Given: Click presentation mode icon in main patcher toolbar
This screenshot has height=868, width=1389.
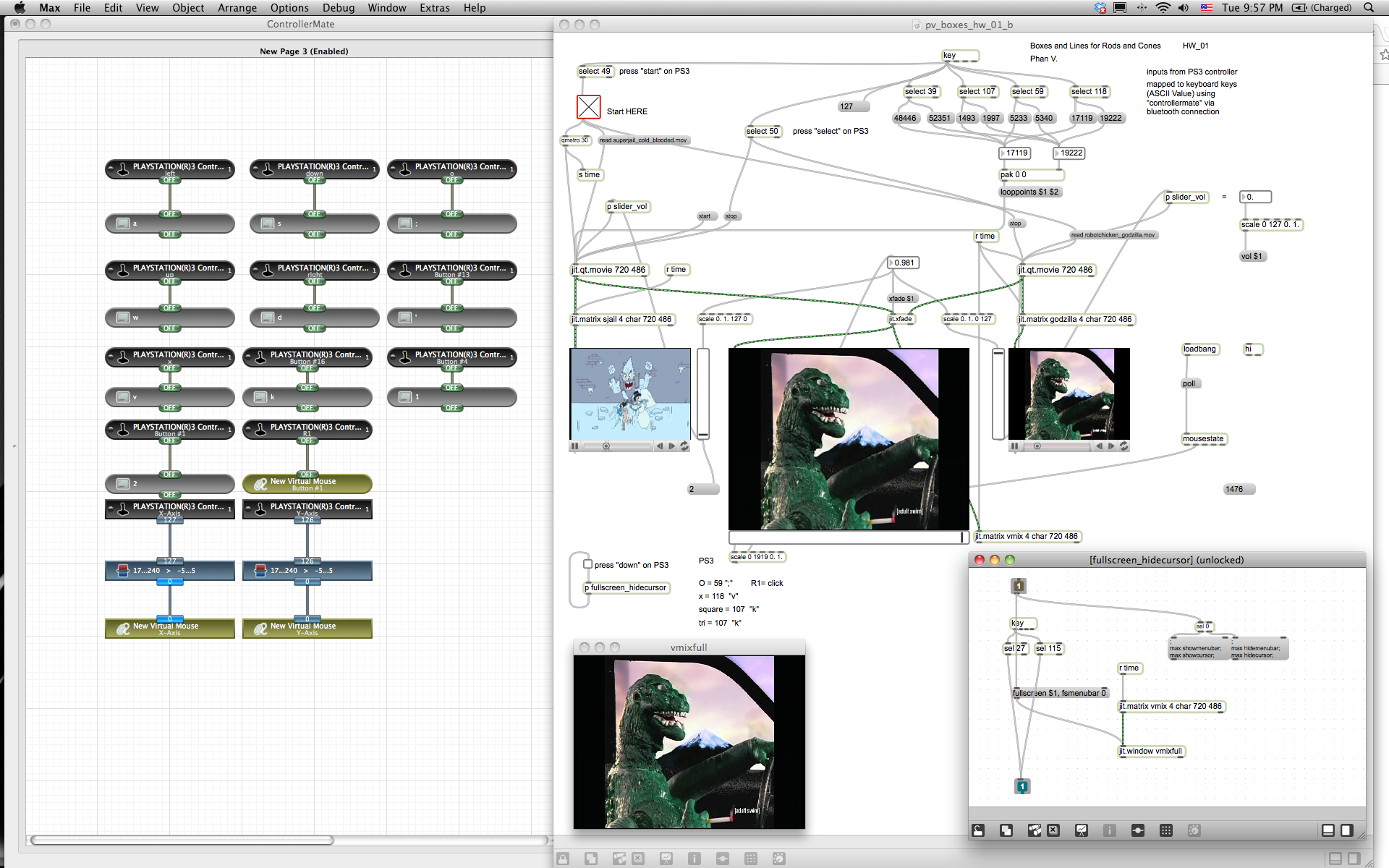Looking at the screenshot, I should (x=666, y=859).
